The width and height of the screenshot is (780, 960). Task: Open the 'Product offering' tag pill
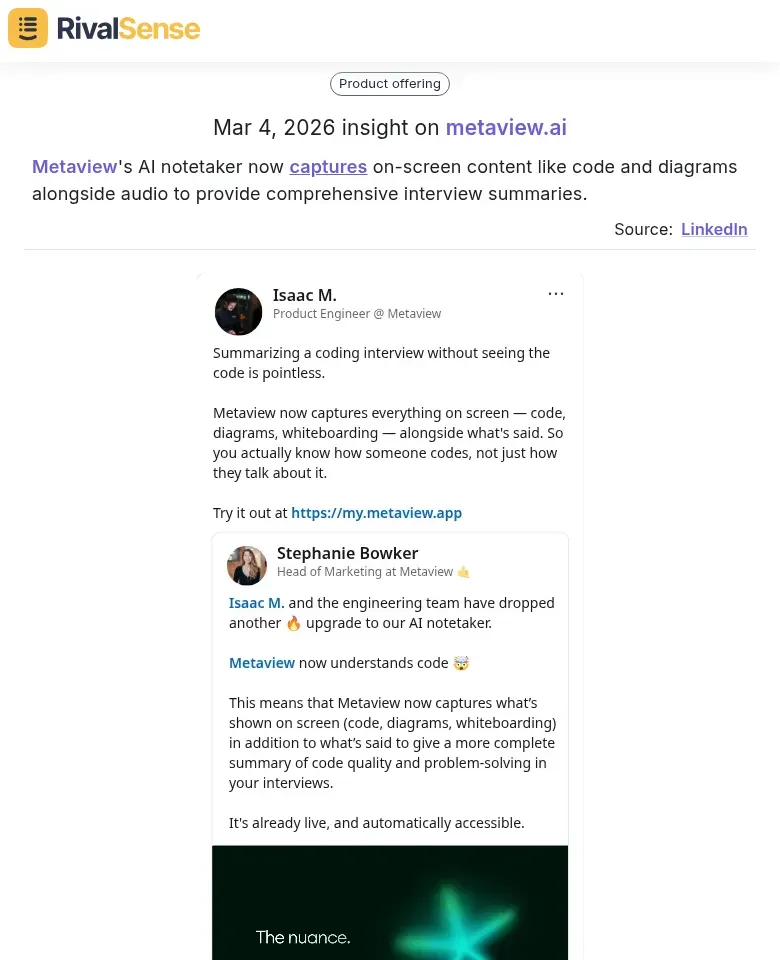click(389, 84)
